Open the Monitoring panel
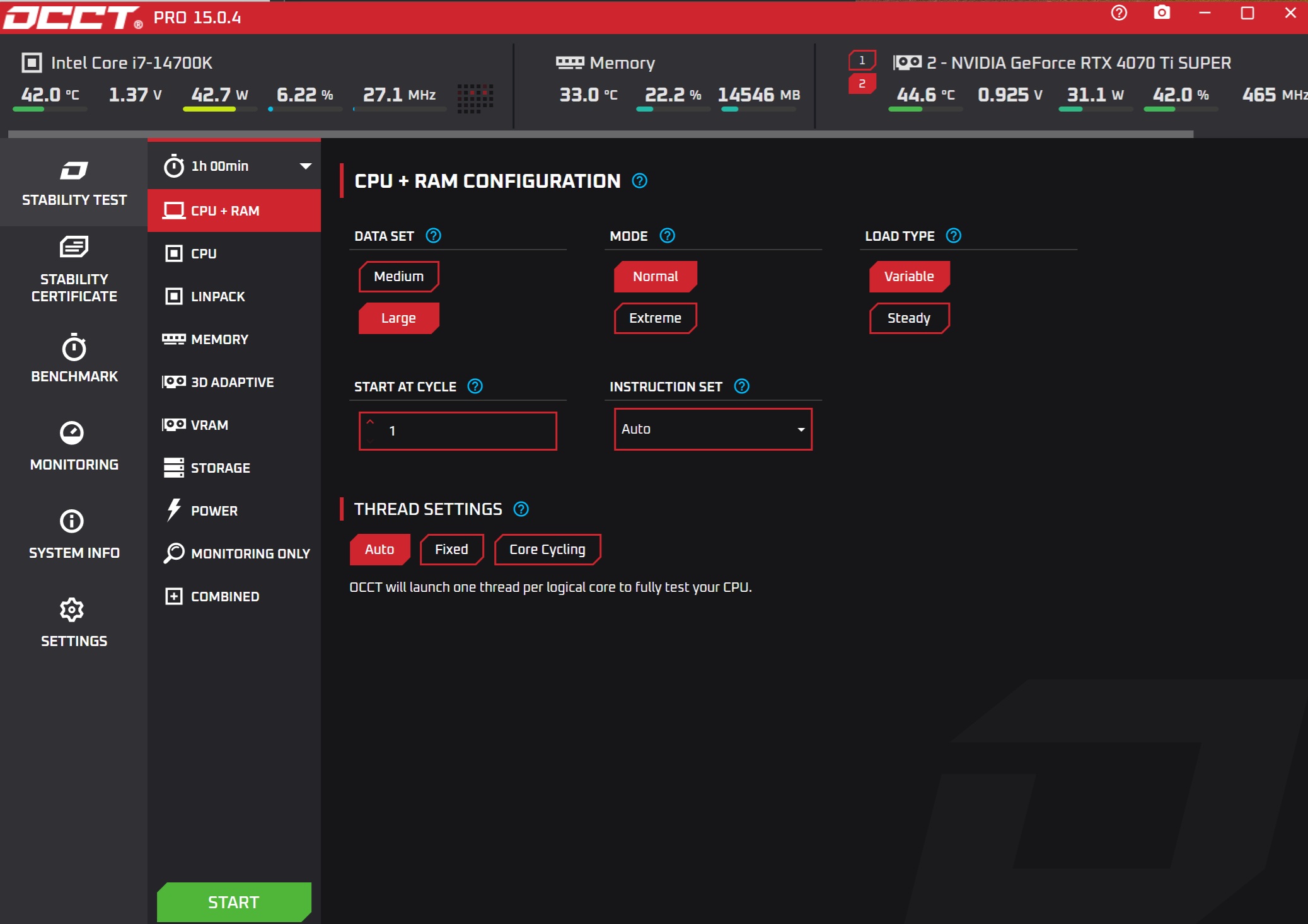Viewport: 1308px width, 924px height. (x=73, y=448)
